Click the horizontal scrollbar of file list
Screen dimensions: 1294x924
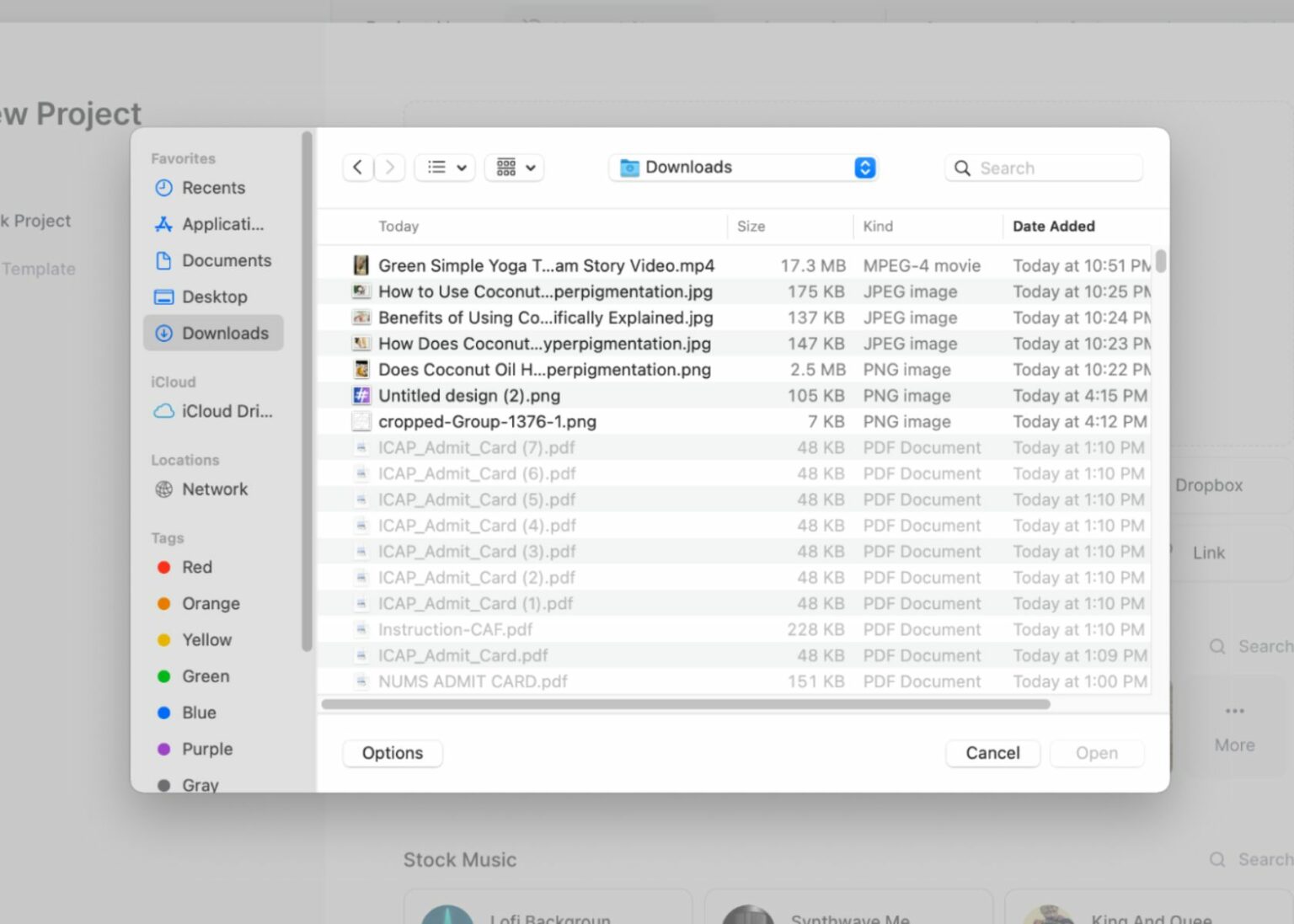686,704
